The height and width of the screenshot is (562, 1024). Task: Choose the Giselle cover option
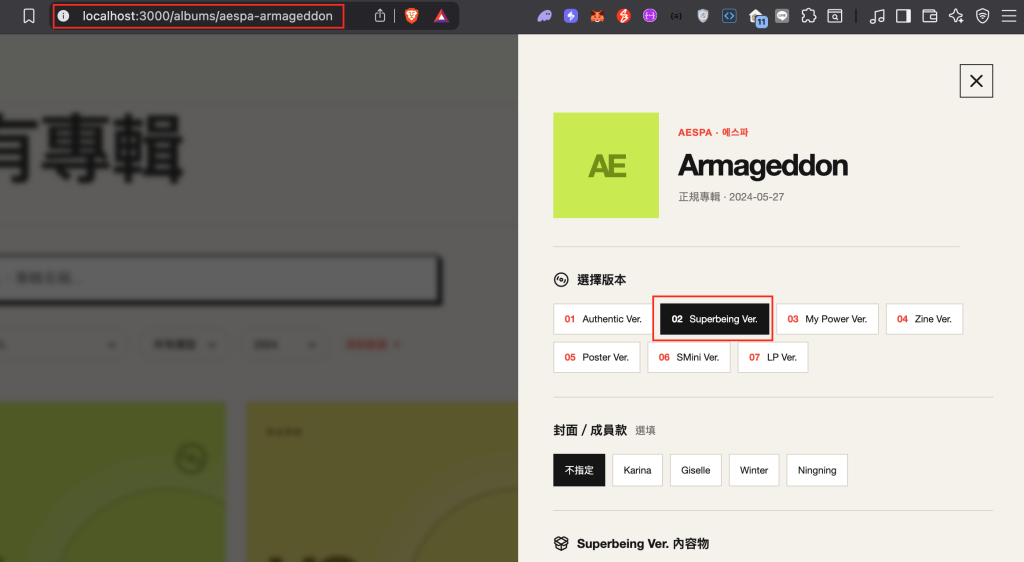coord(696,470)
